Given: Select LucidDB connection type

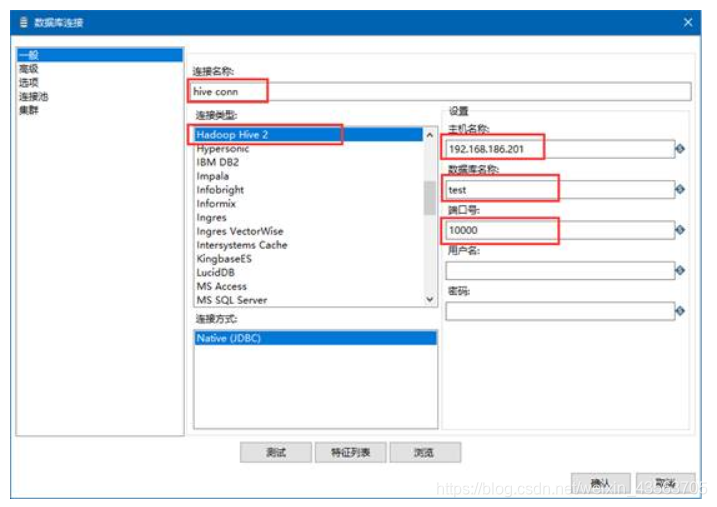Looking at the screenshot, I should click(x=215, y=272).
